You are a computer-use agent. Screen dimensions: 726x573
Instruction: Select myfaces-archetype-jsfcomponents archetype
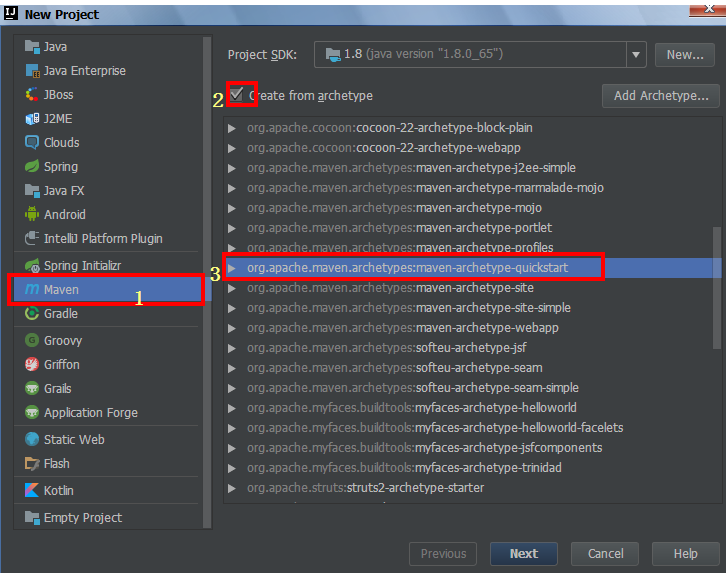click(x=472, y=448)
